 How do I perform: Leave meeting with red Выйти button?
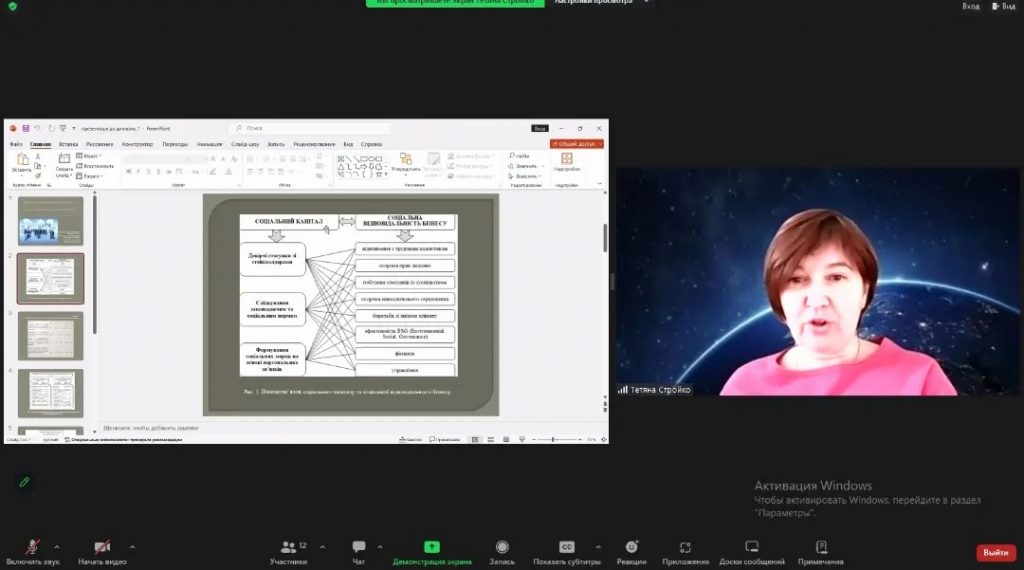[x=995, y=552]
